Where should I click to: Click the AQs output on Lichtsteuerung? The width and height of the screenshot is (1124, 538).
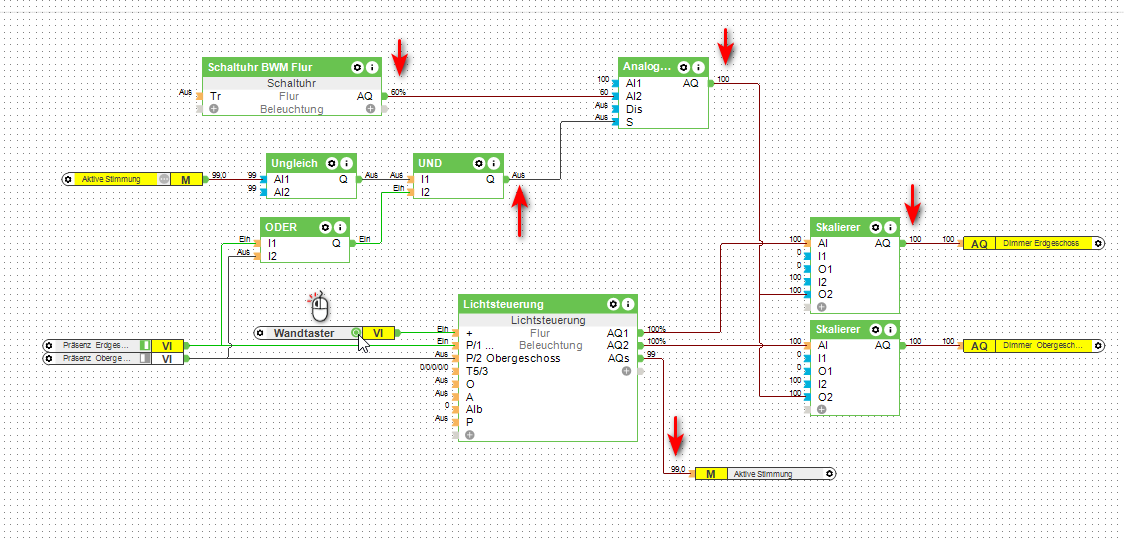pos(619,358)
